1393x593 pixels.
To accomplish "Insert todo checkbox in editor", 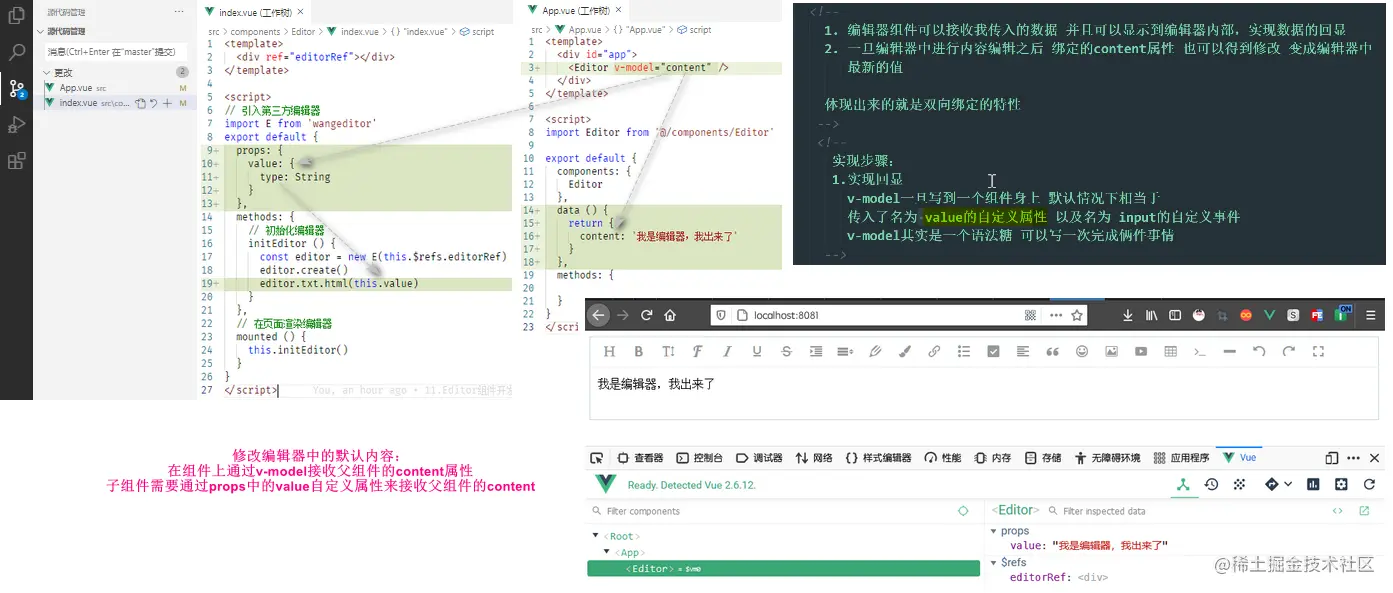I will tap(993, 352).
